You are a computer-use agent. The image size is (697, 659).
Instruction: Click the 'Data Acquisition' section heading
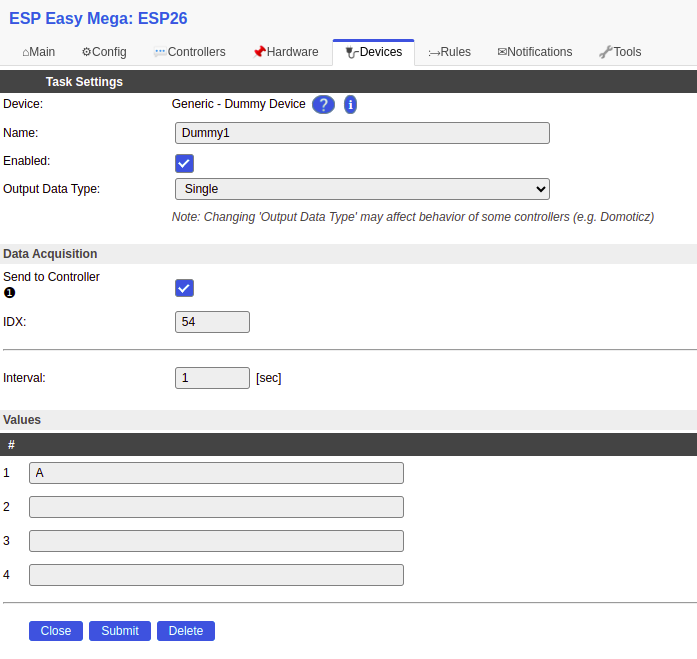pos(50,254)
